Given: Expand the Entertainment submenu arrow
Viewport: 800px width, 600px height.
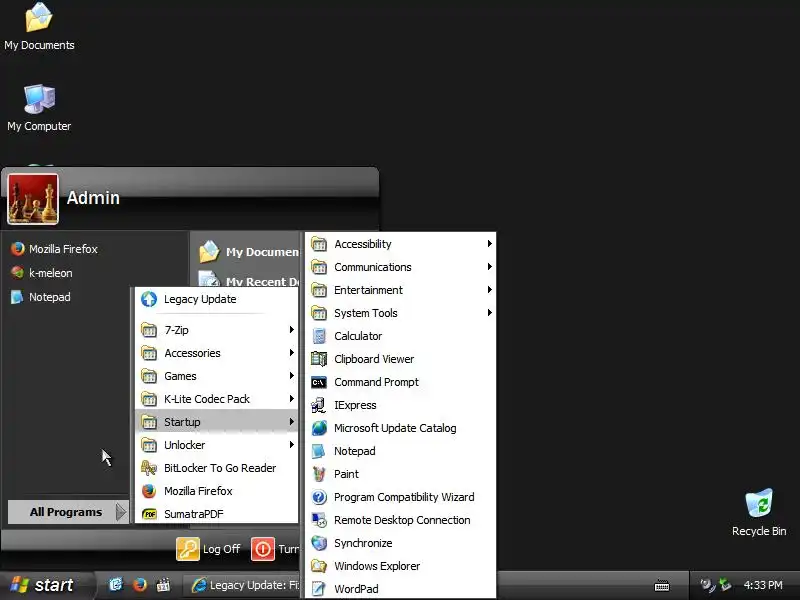Looking at the screenshot, I should click(489, 290).
